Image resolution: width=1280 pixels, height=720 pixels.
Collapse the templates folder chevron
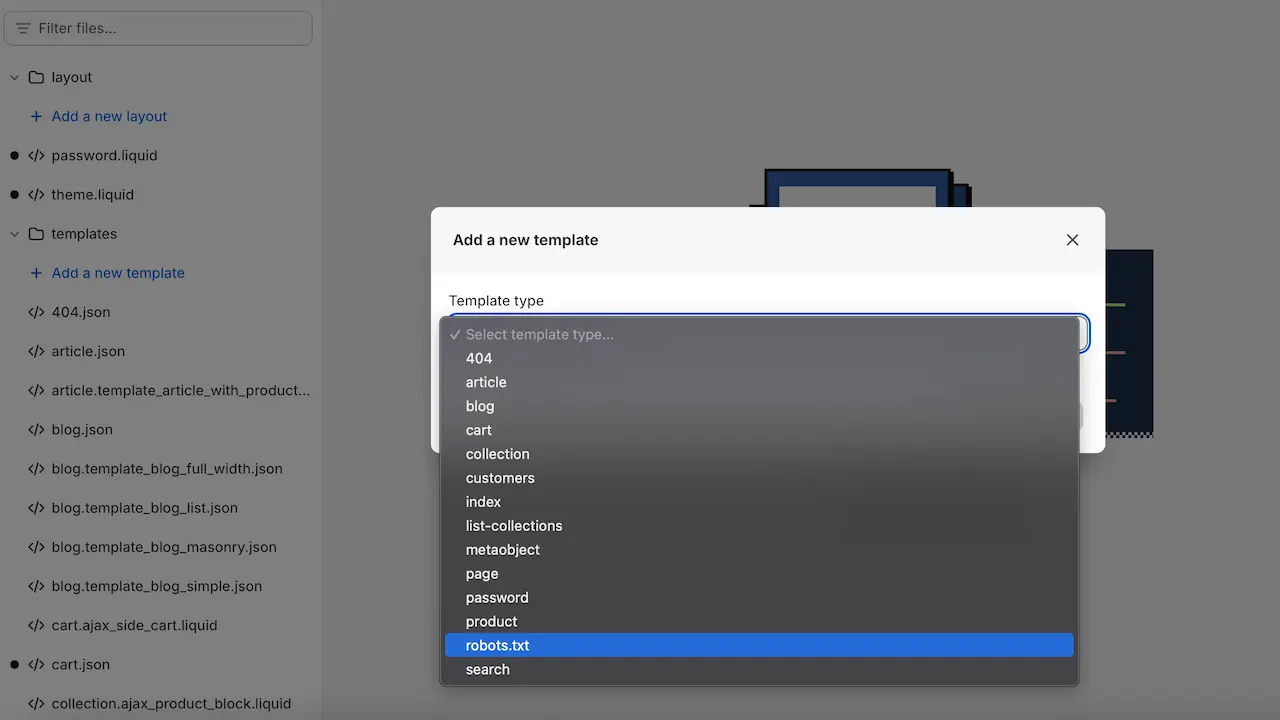(x=14, y=234)
